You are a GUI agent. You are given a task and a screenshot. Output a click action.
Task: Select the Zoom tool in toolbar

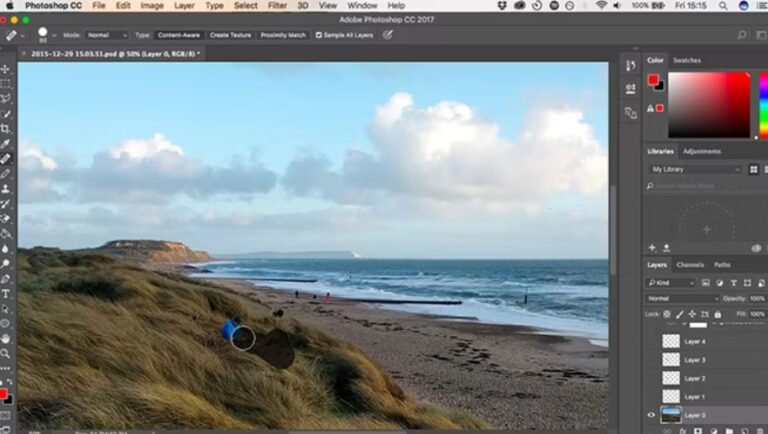coord(6,353)
